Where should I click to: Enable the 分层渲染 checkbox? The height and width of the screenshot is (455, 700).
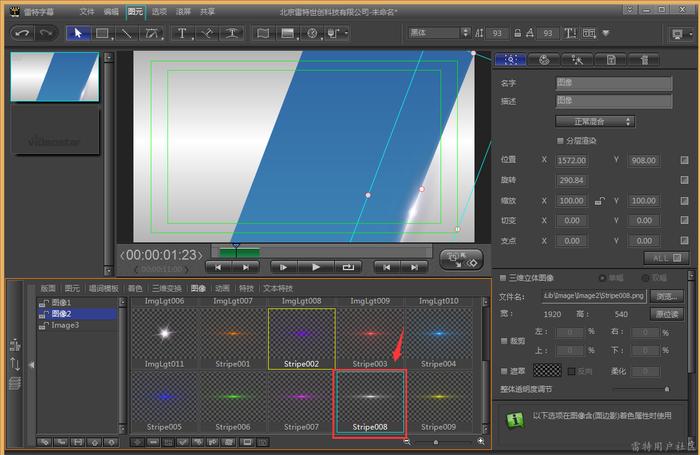tap(560, 141)
